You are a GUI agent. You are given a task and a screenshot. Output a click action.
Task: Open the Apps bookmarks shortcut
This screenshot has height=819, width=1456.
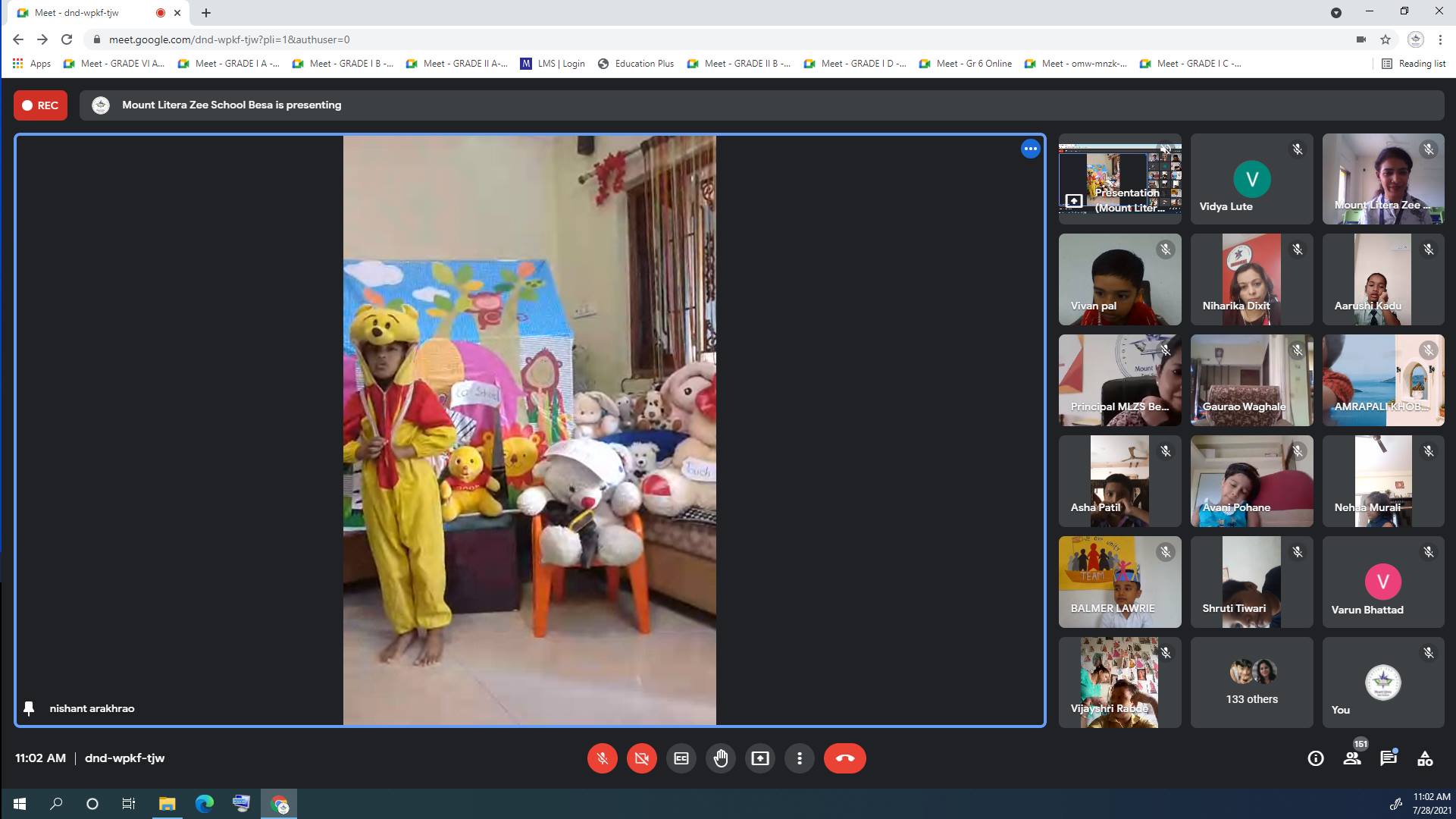pyautogui.click(x=32, y=64)
